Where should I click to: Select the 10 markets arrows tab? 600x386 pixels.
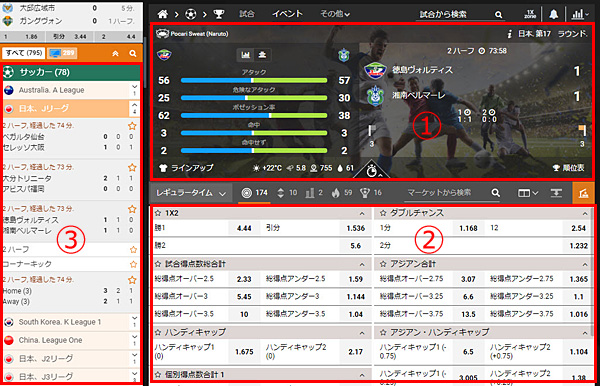point(287,192)
